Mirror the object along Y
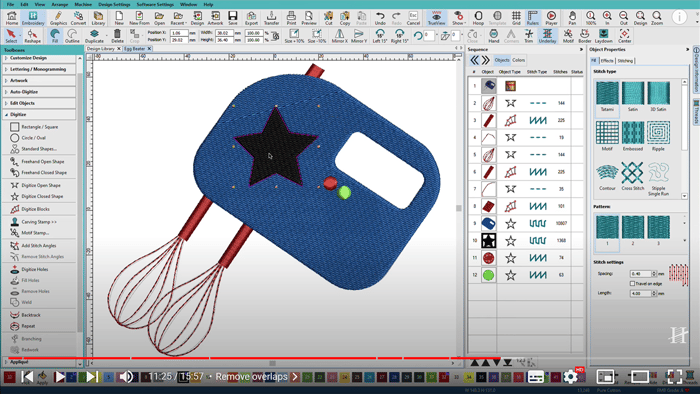This screenshot has height=394, width=700. click(x=358, y=36)
